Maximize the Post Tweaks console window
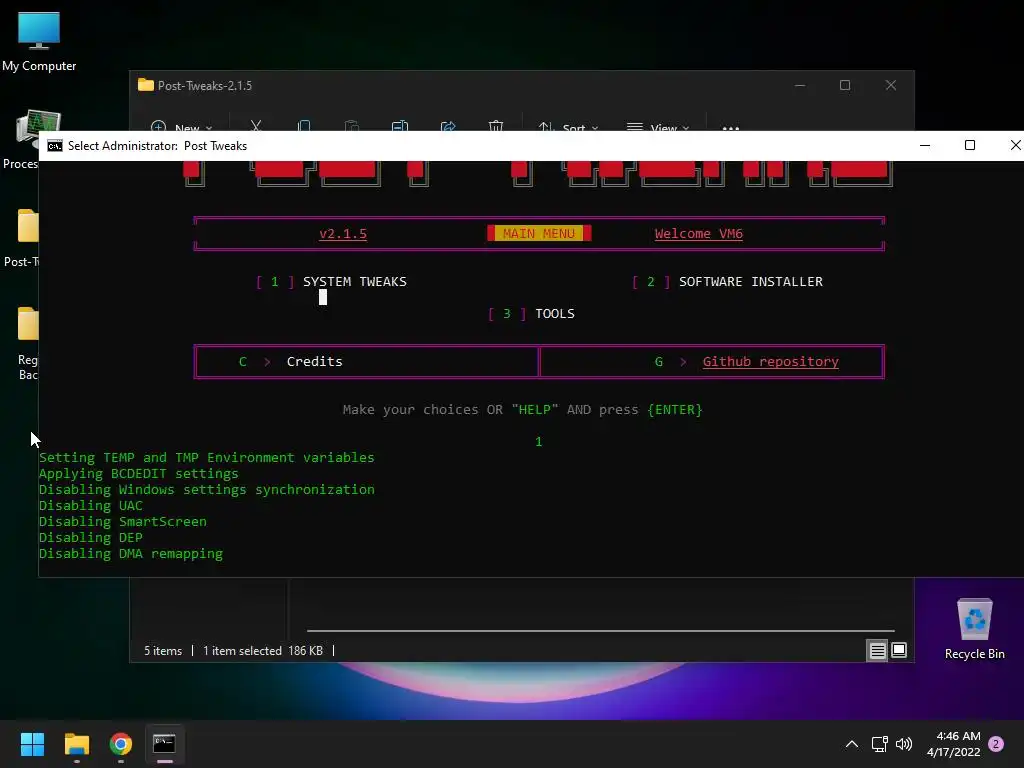Viewport: 1024px width, 768px height. tap(970, 145)
